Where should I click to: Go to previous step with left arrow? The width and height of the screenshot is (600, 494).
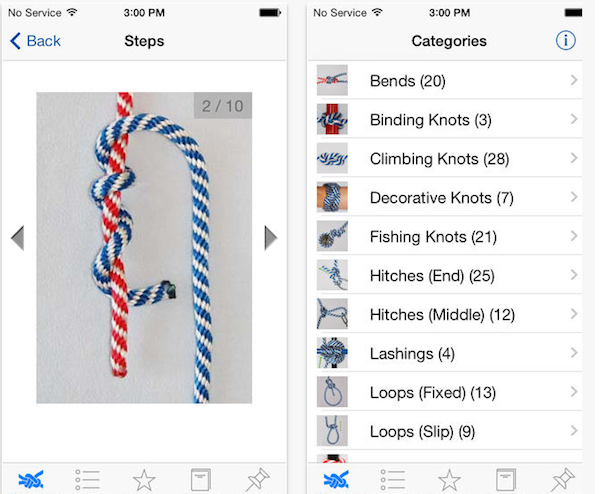(18, 238)
